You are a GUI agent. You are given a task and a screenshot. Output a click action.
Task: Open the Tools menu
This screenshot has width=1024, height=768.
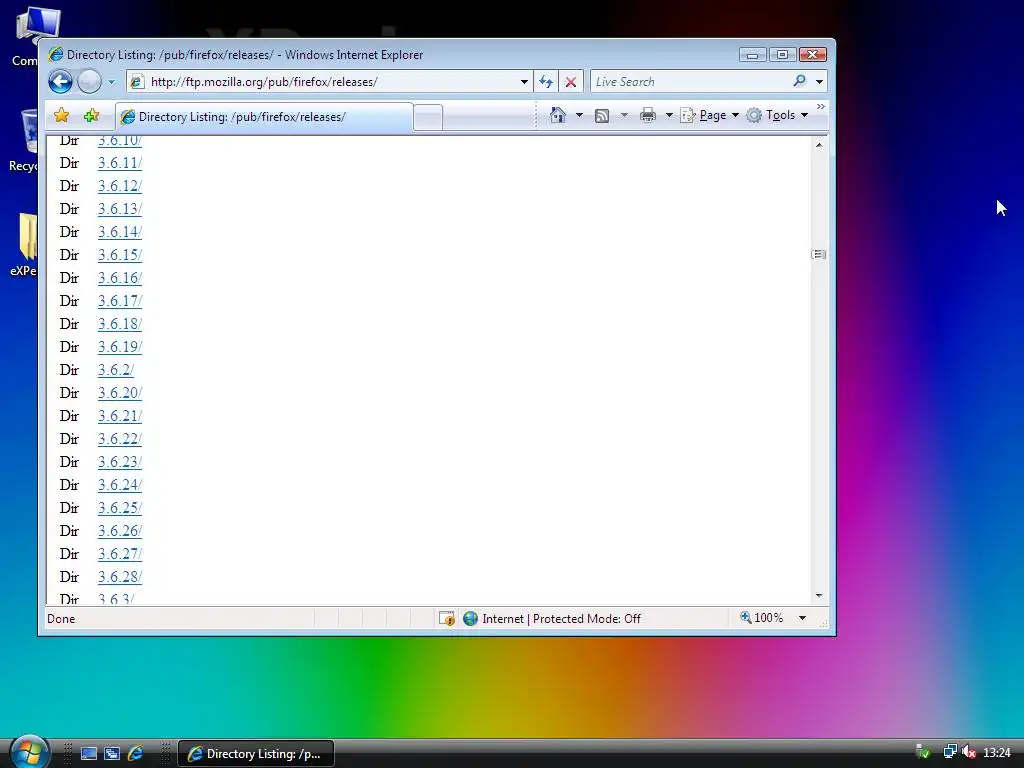coord(778,116)
